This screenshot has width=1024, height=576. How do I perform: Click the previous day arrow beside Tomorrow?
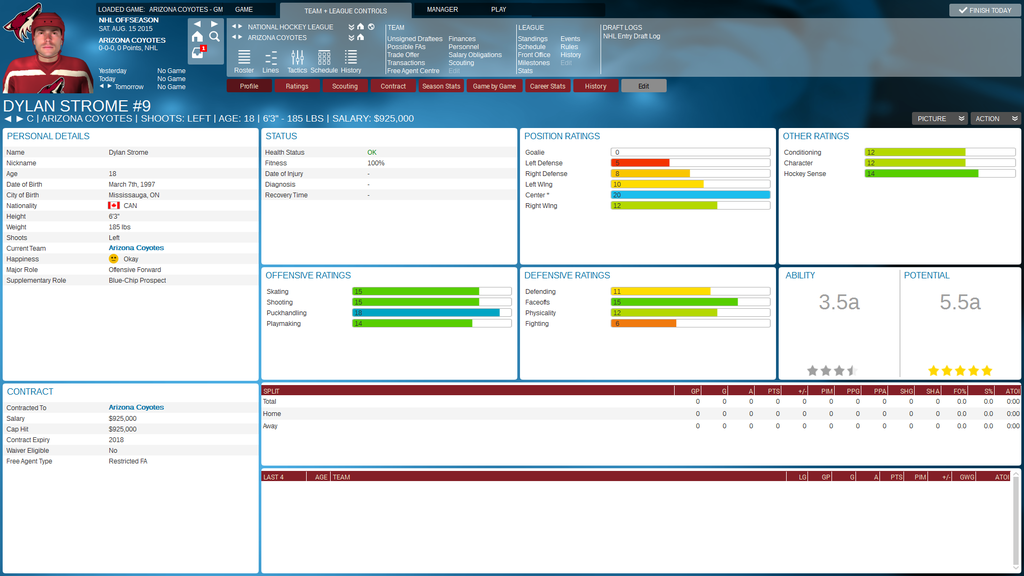click(x=101, y=86)
